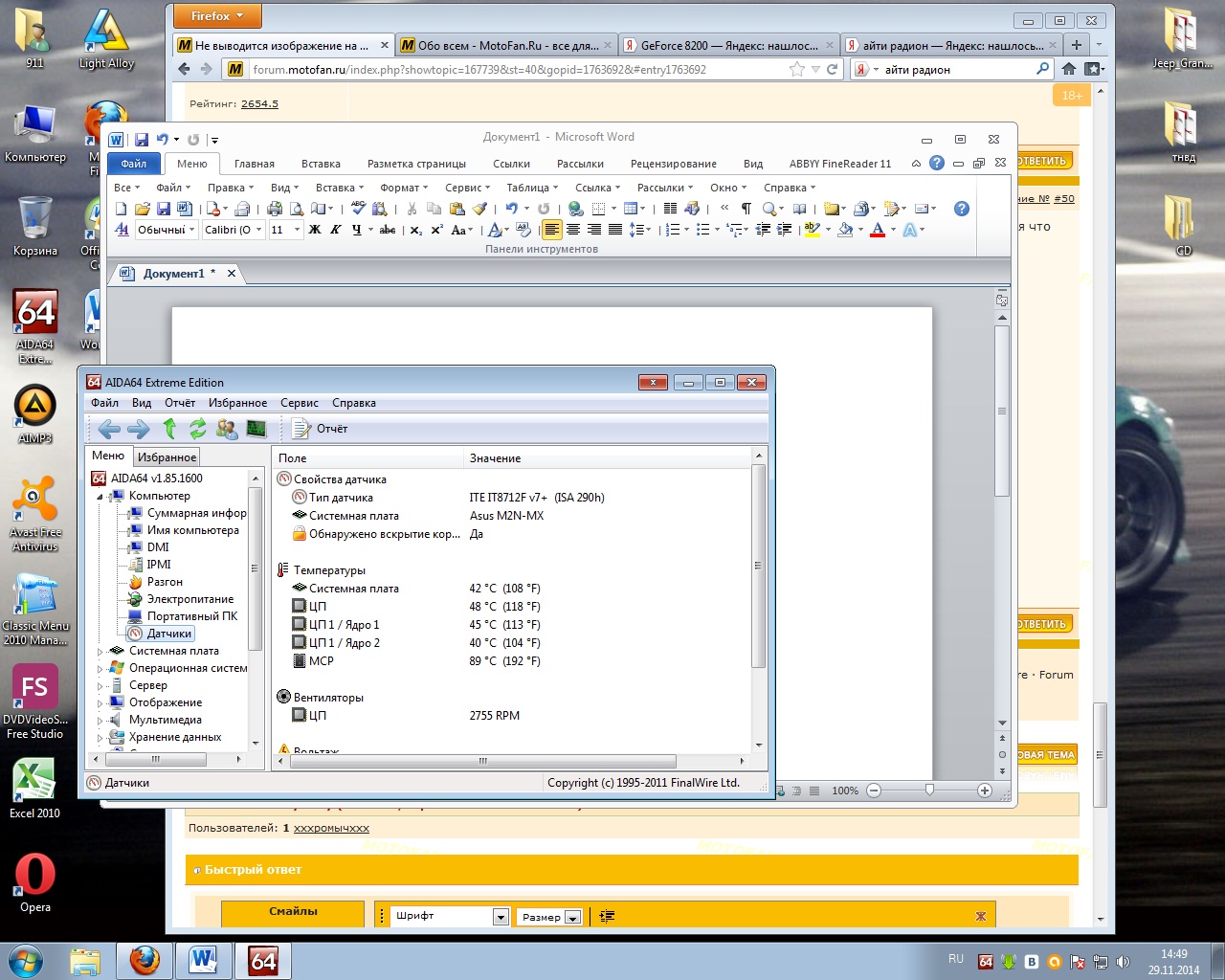The image size is (1225, 980).
Task: Click the Subscript x₂ button in Word
Action: click(x=416, y=230)
